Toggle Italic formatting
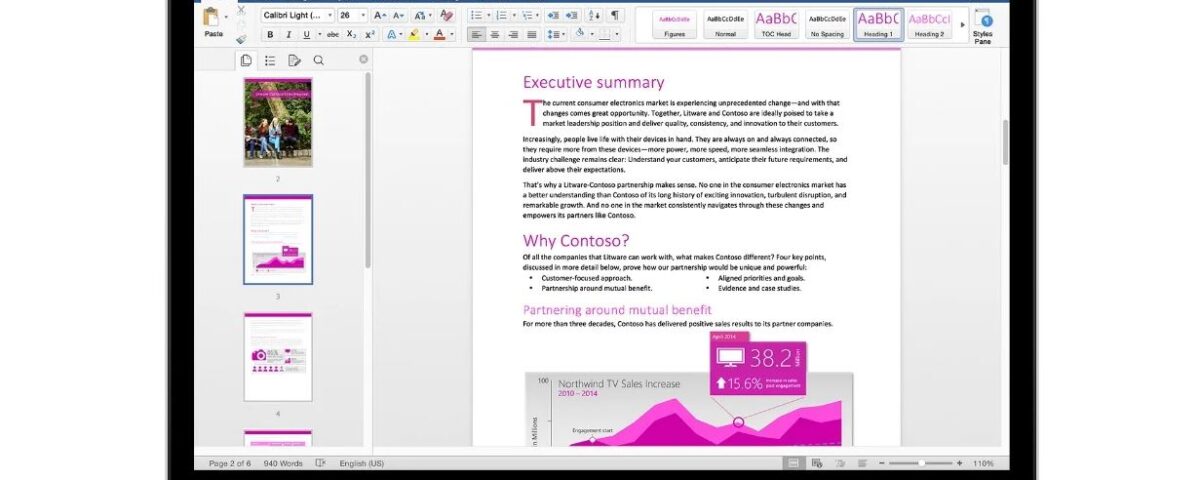This screenshot has width=1200, height=480. (288, 35)
